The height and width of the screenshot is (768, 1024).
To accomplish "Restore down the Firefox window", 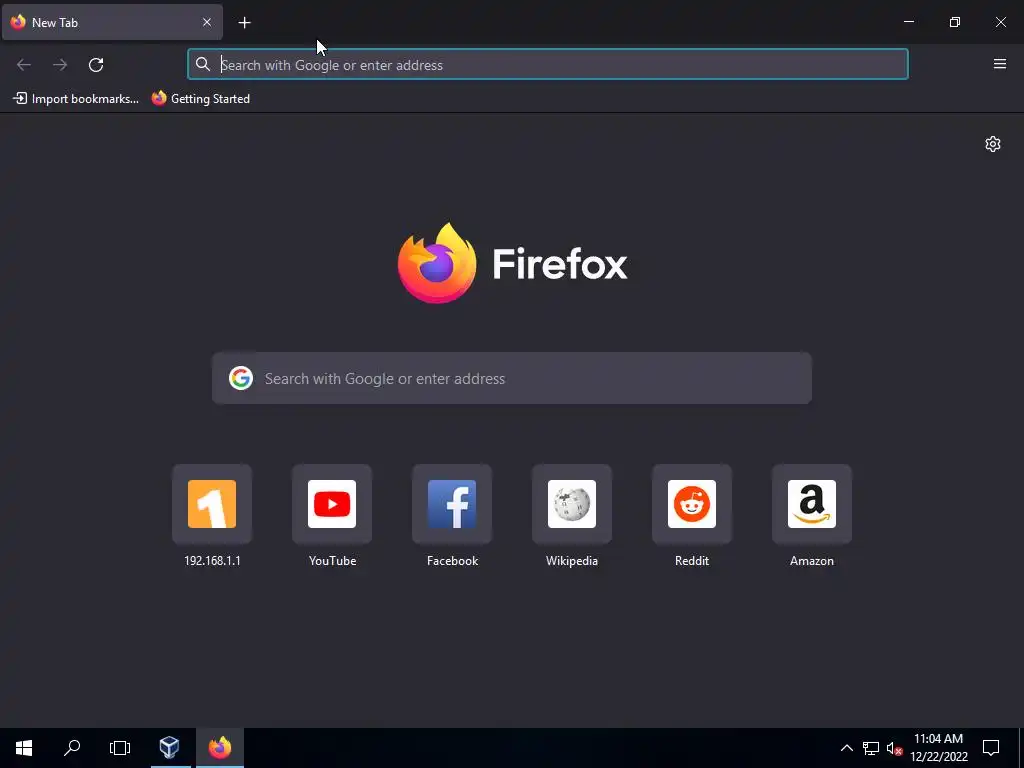I will click(955, 22).
